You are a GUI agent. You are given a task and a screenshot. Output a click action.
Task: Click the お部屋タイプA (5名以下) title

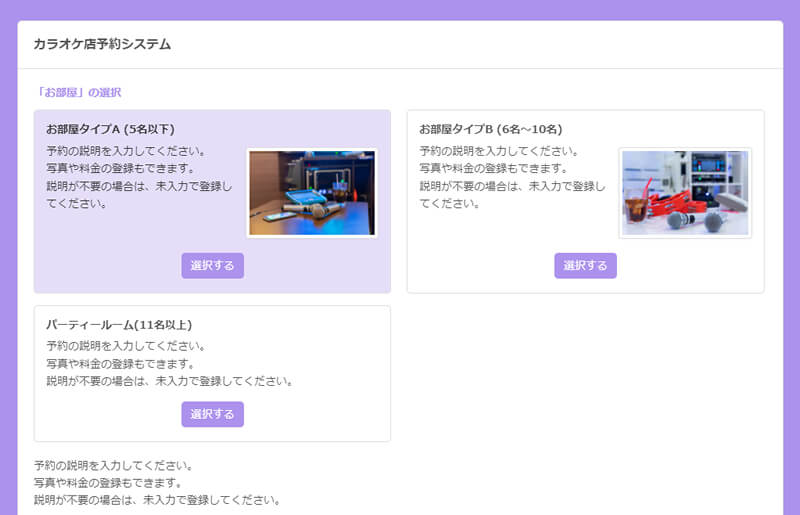tap(111, 129)
